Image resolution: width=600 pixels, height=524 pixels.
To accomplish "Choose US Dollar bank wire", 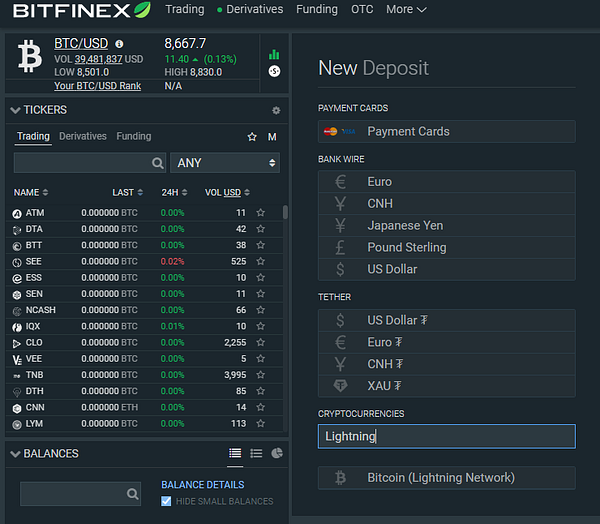I will [447, 269].
